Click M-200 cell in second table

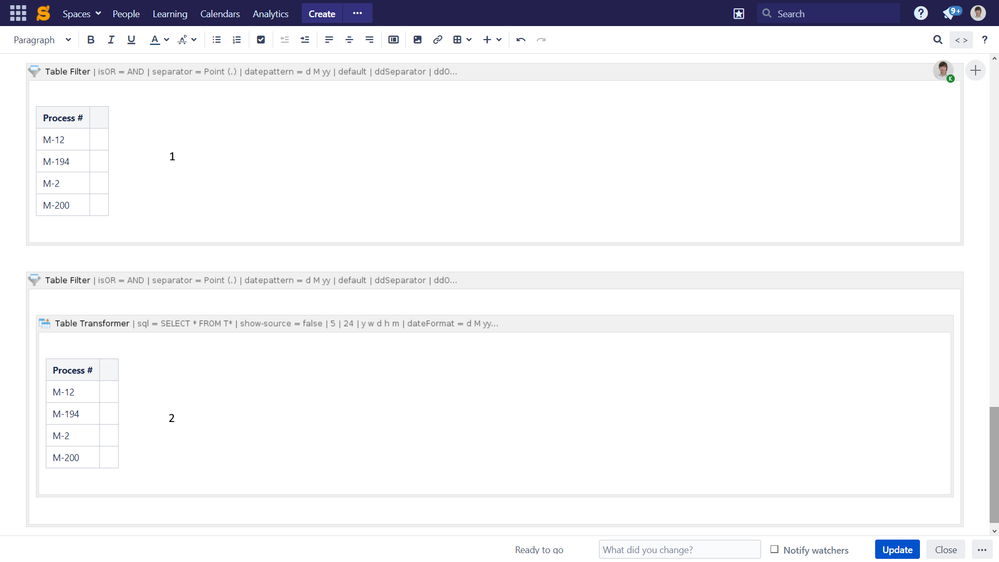click(73, 458)
